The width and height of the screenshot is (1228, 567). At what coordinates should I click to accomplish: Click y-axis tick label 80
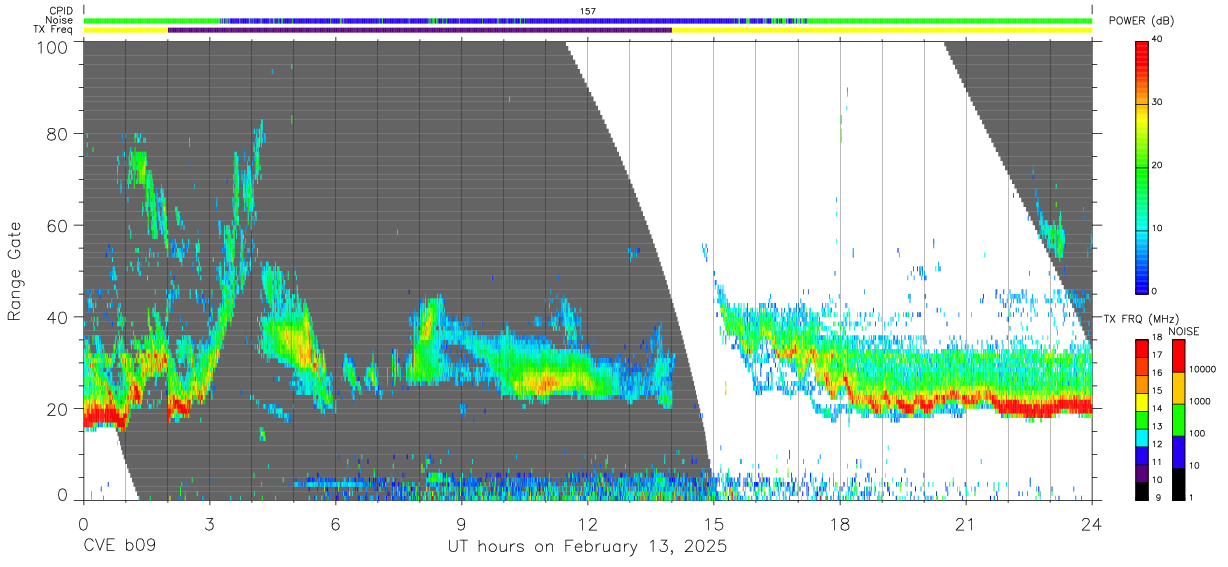click(x=58, y=134)
